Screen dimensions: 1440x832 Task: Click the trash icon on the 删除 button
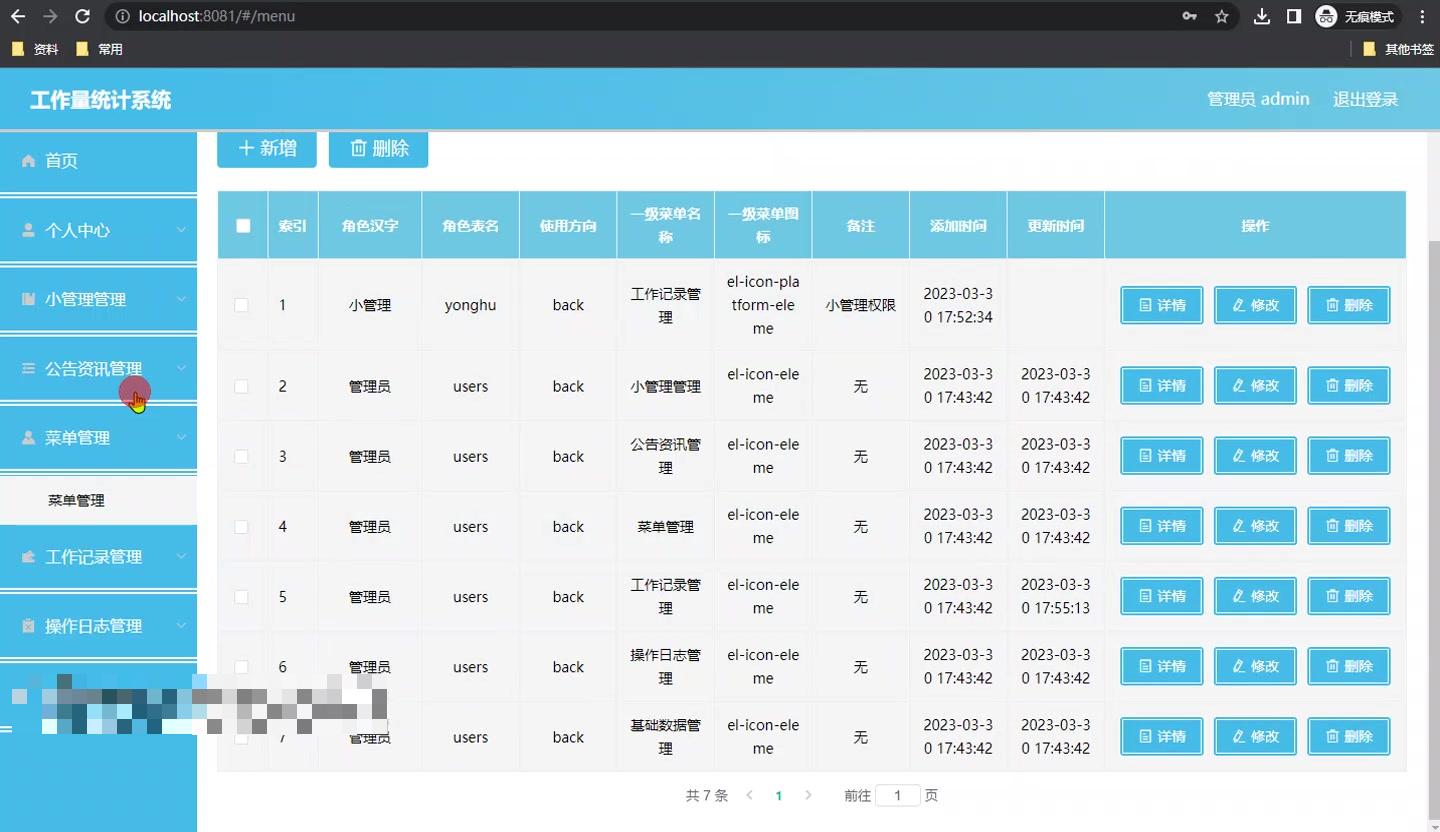[360, 148]
